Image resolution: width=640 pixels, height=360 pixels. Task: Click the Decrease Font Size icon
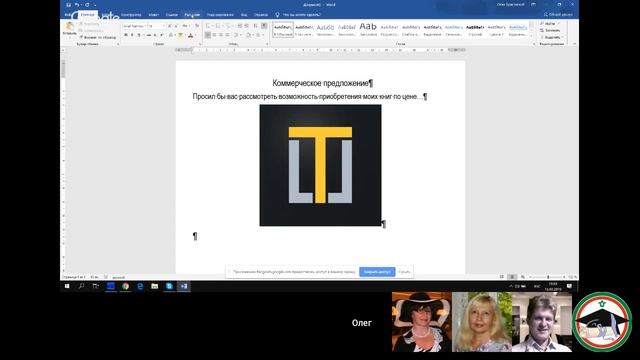point(176,26)
